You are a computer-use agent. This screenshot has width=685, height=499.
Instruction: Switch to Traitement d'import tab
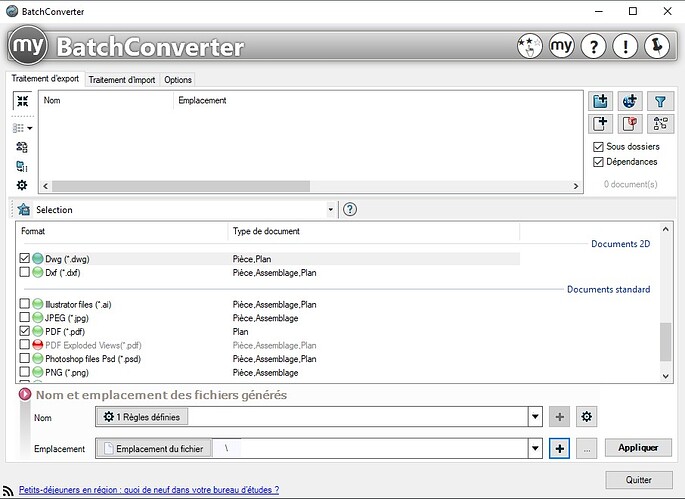click(122, 80)
